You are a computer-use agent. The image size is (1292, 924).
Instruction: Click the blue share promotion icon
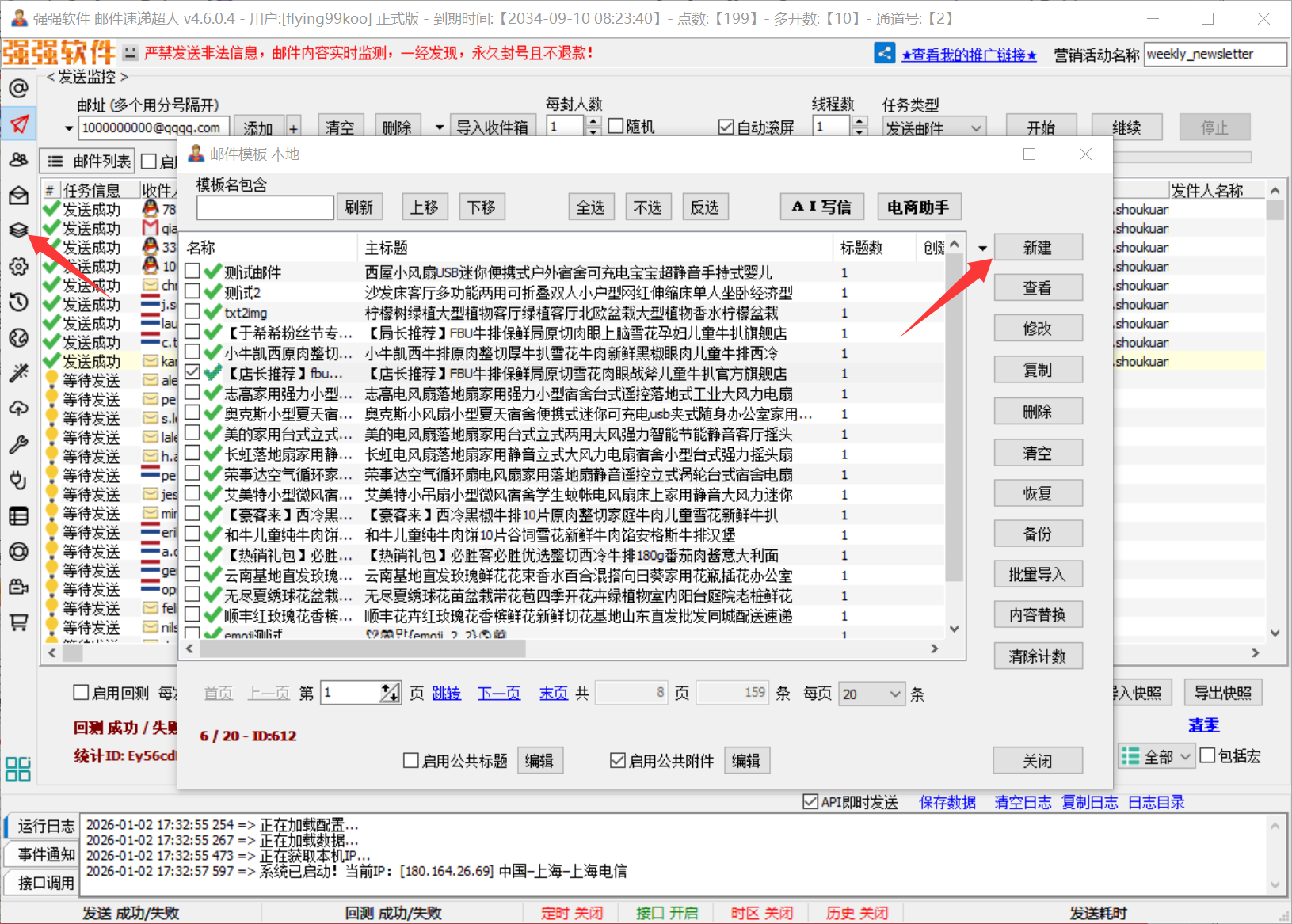tap(884, 53)
